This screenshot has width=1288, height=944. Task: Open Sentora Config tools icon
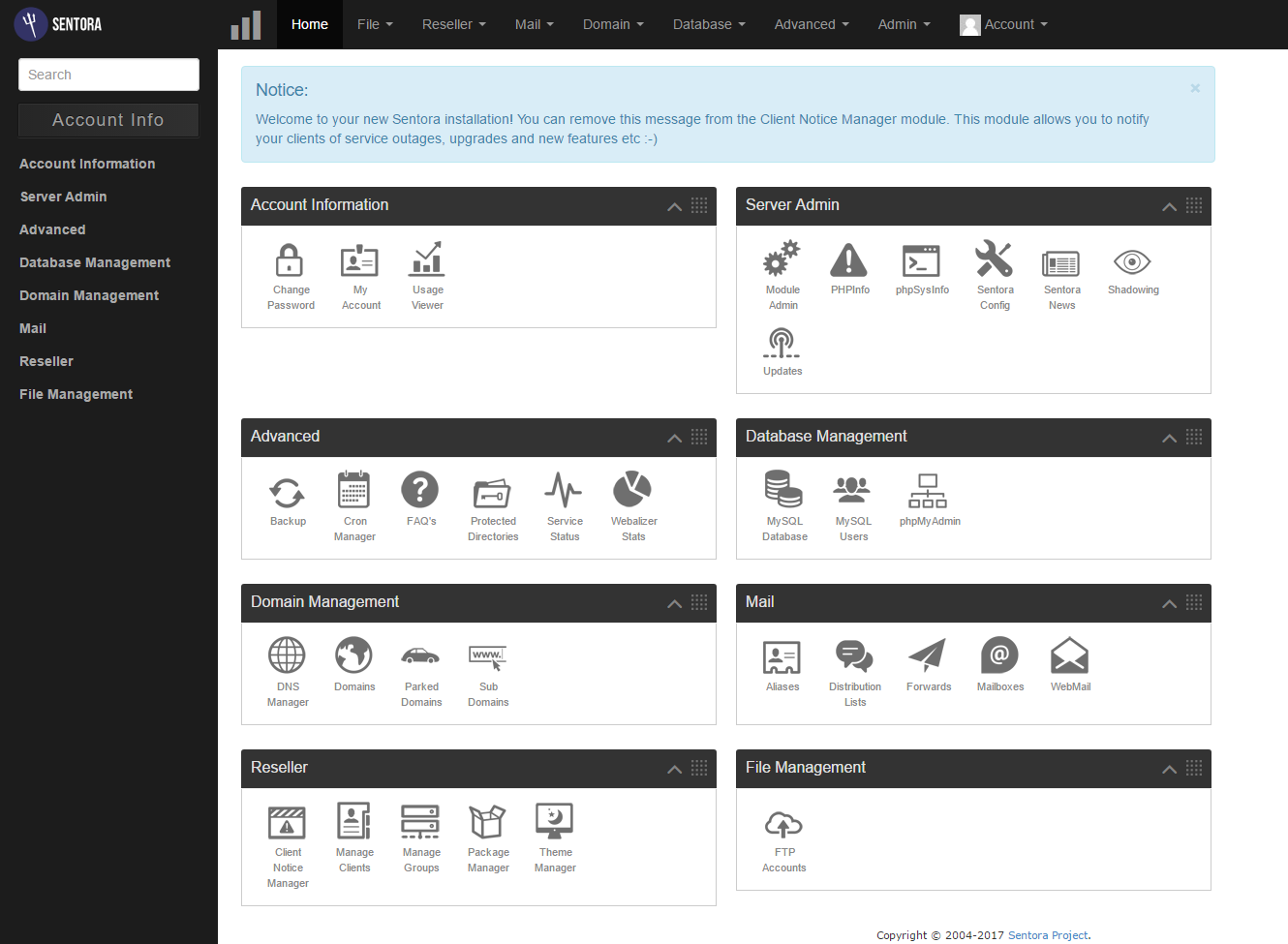point(994,259)
